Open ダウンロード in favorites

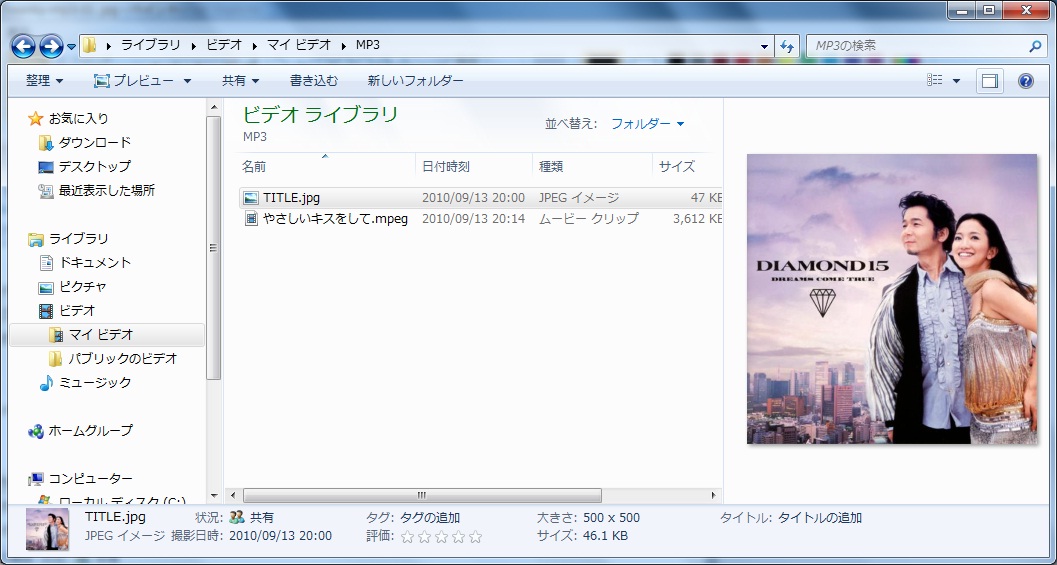coord(94,143)
